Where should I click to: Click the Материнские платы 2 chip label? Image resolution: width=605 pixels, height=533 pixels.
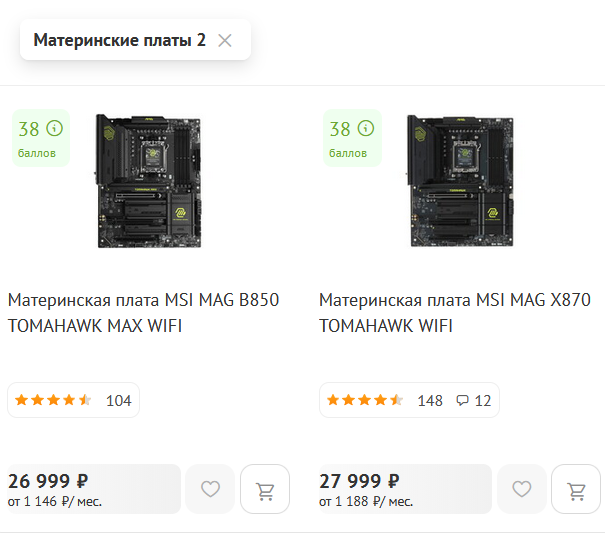(x=119, y=40)
